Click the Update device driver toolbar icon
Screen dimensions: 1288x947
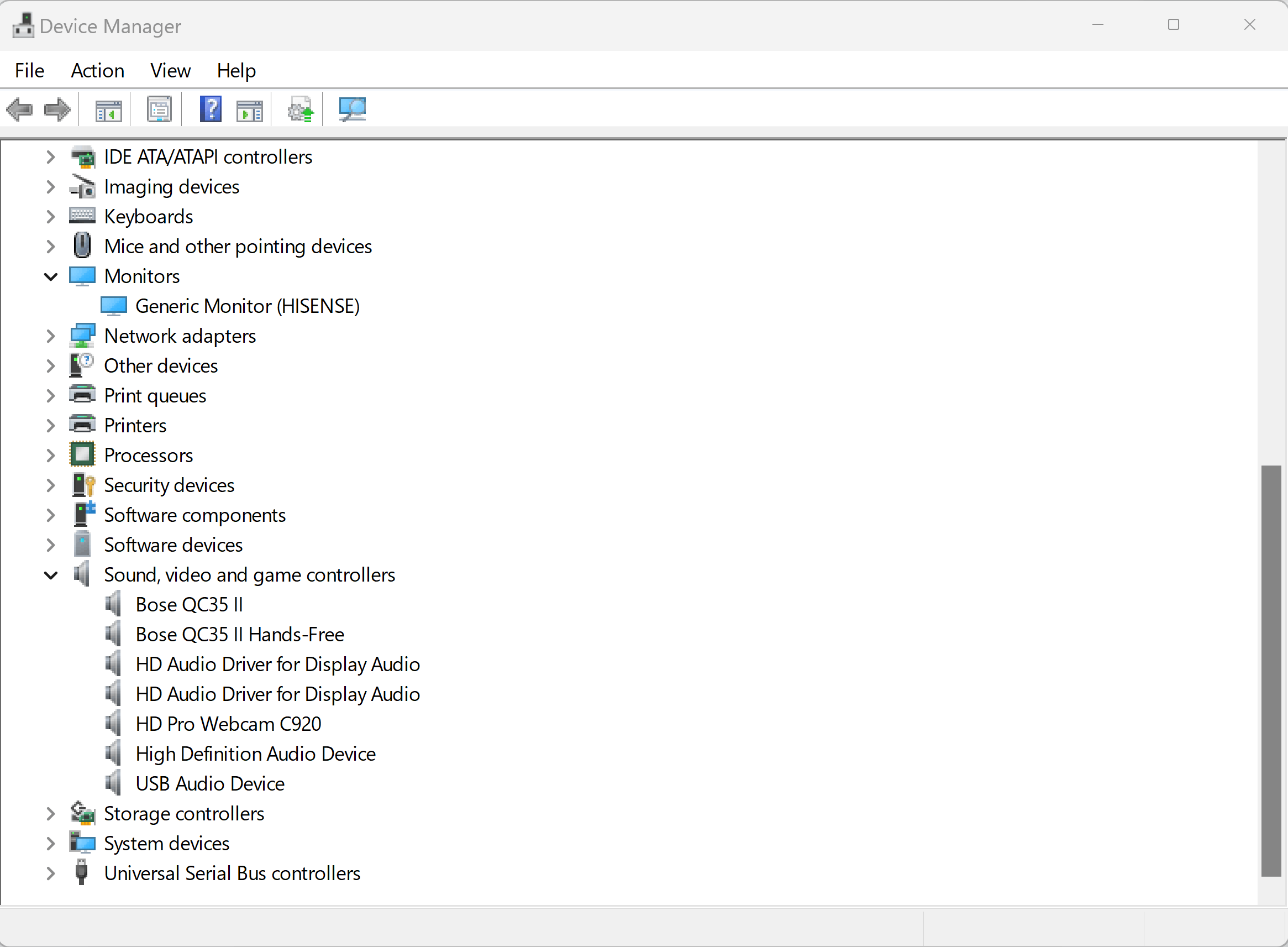pyautogui.click(x=300, y=109)
